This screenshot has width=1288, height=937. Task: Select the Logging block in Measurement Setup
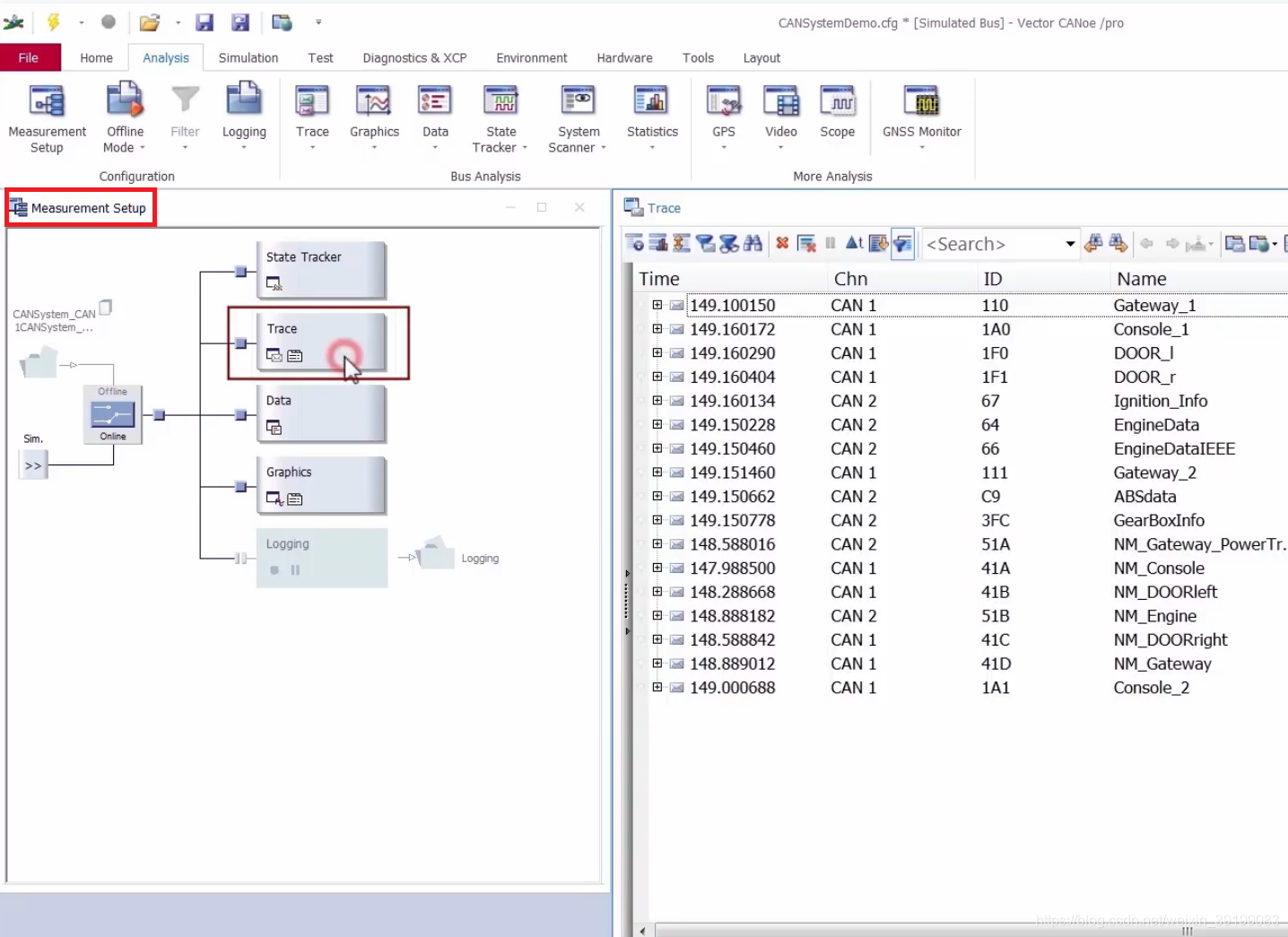321,558
